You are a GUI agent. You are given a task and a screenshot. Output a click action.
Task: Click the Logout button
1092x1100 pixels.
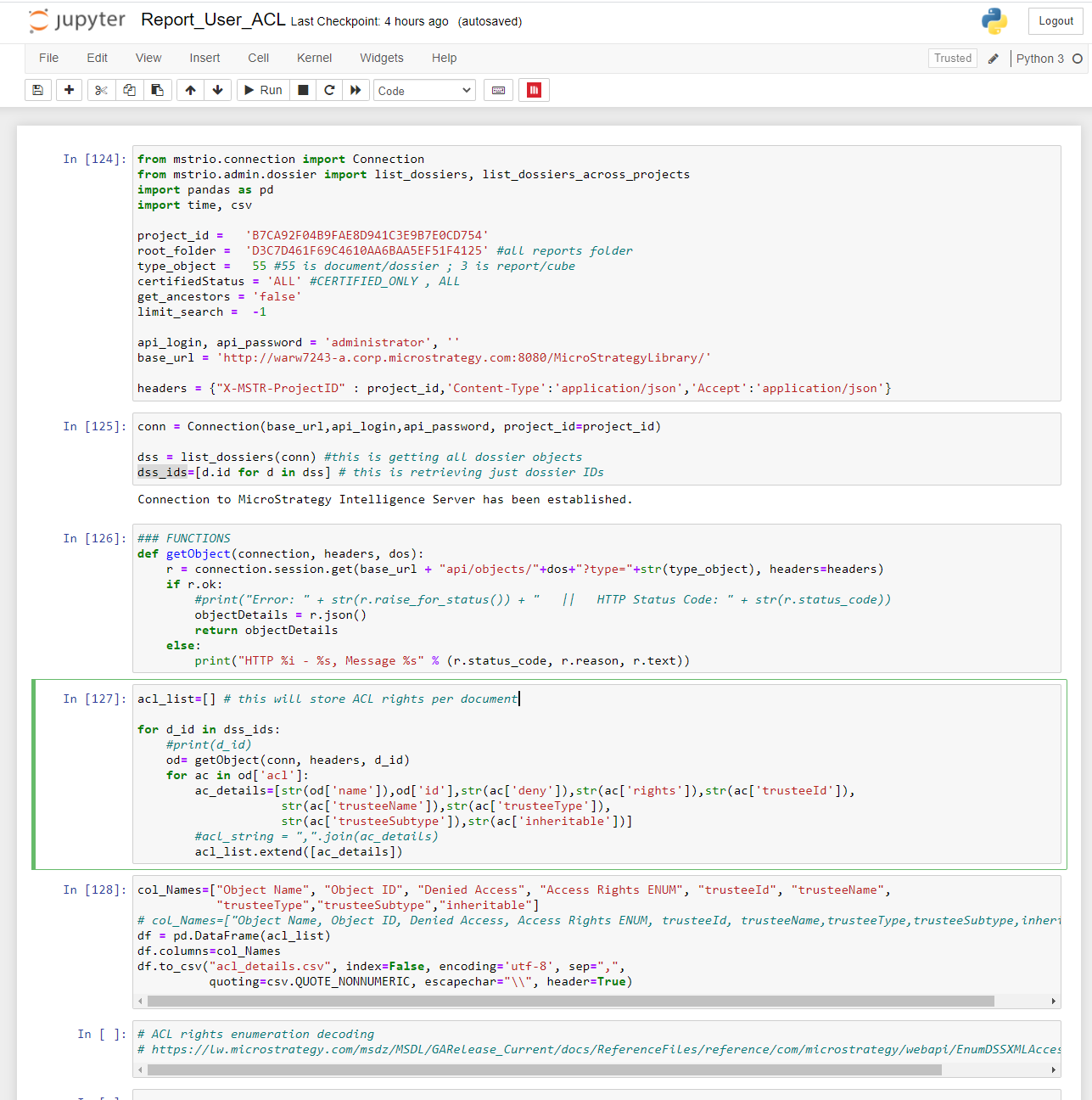(x=1056, y=20)
